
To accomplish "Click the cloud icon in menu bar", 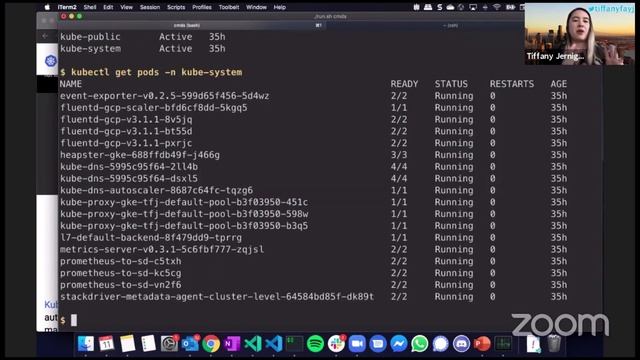I will click(450, 7).
